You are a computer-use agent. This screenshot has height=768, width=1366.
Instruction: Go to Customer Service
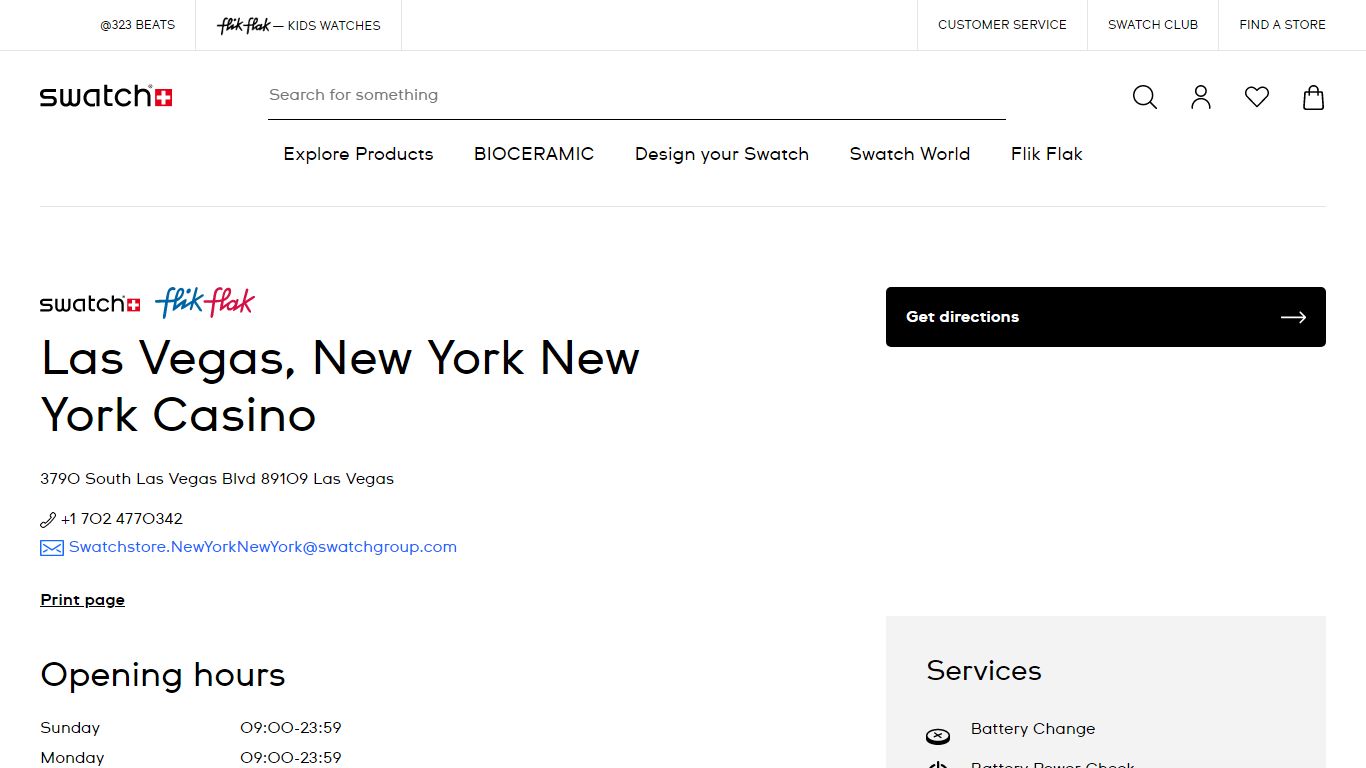coord(1002,25)
